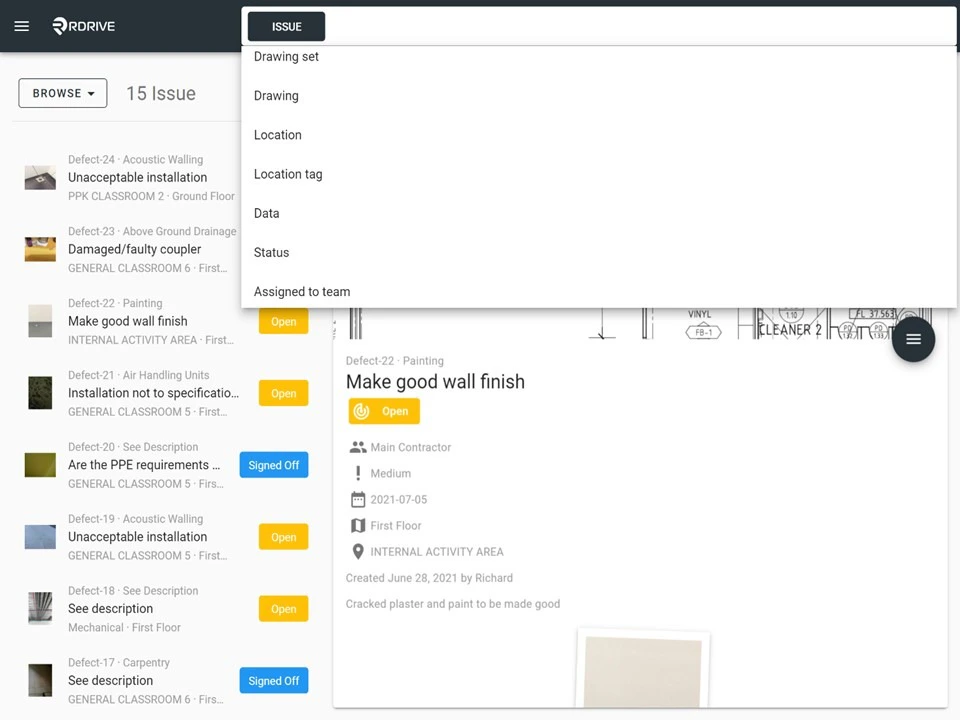Screen dimensions: 960x720
Task: Click the RDRIVE logo
Action: [83, 26]
